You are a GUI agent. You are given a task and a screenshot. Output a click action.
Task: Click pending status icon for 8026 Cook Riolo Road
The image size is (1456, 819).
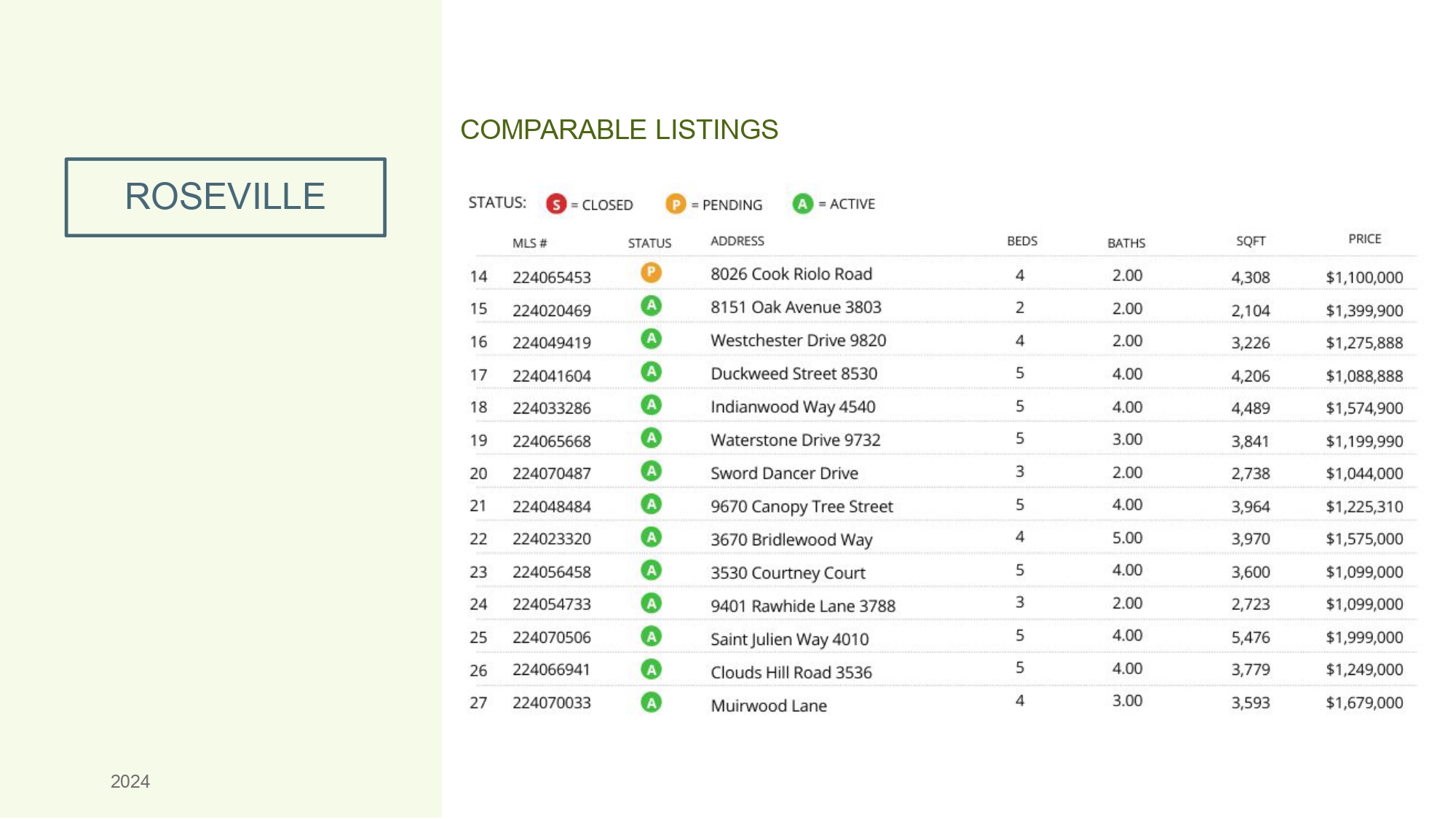coord(651,272)
